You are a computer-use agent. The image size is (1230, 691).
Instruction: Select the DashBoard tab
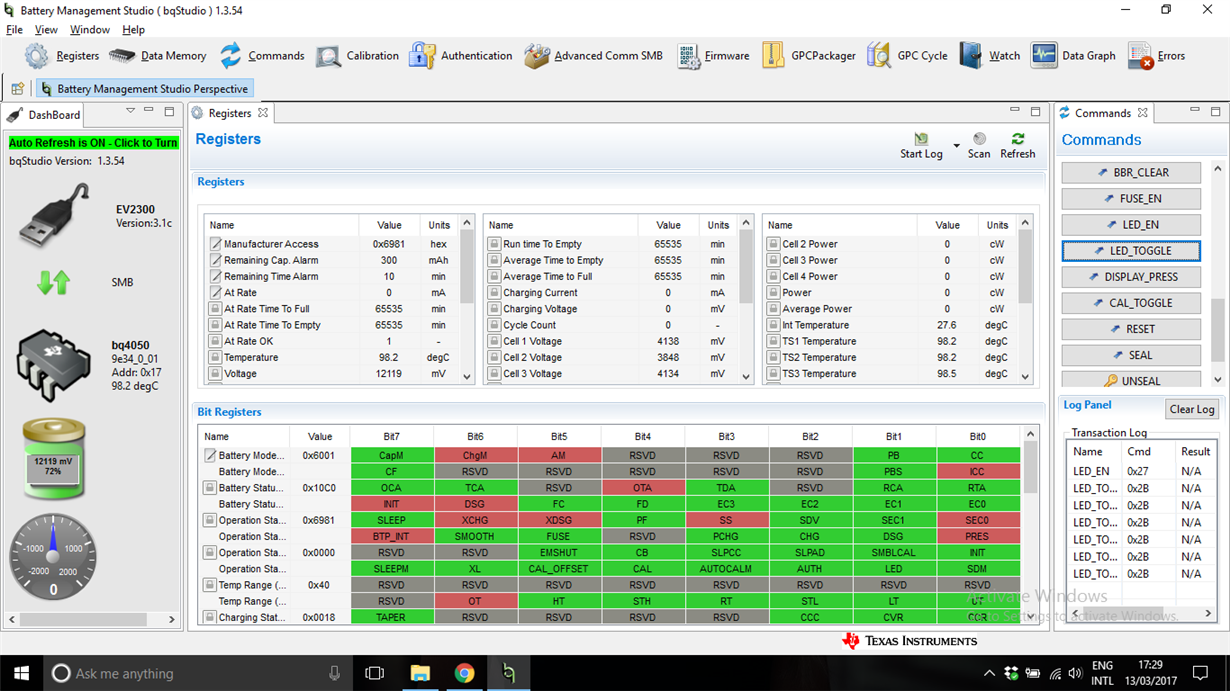click(x=46, y=114)
